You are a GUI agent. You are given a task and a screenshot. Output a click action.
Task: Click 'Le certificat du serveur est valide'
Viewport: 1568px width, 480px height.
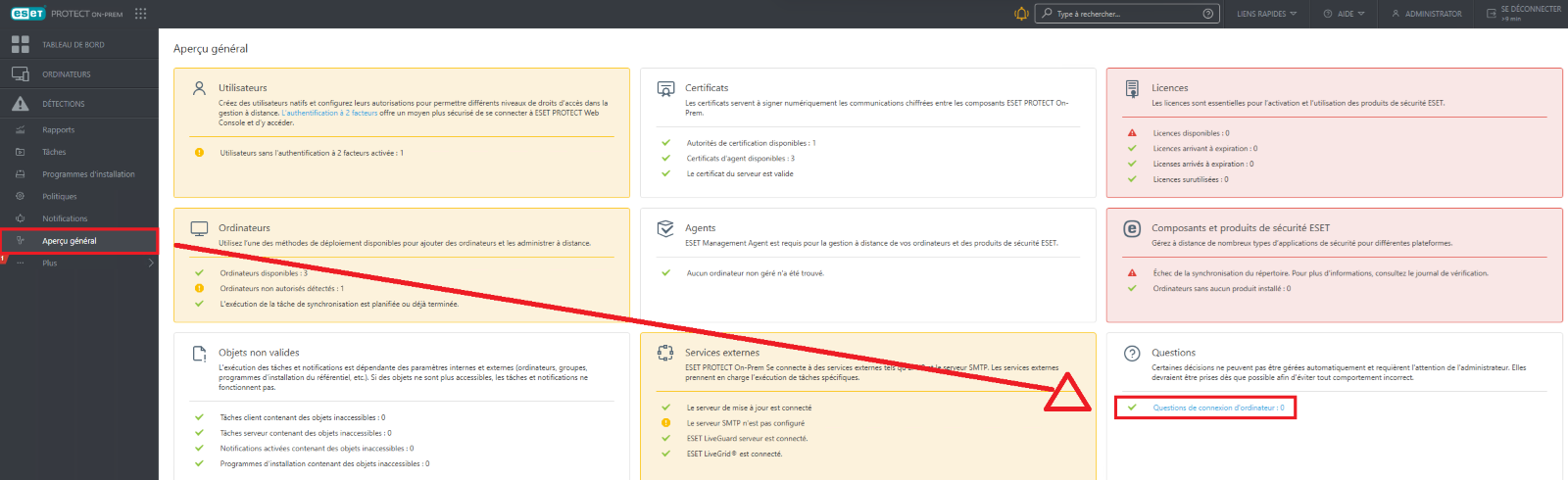740,173
